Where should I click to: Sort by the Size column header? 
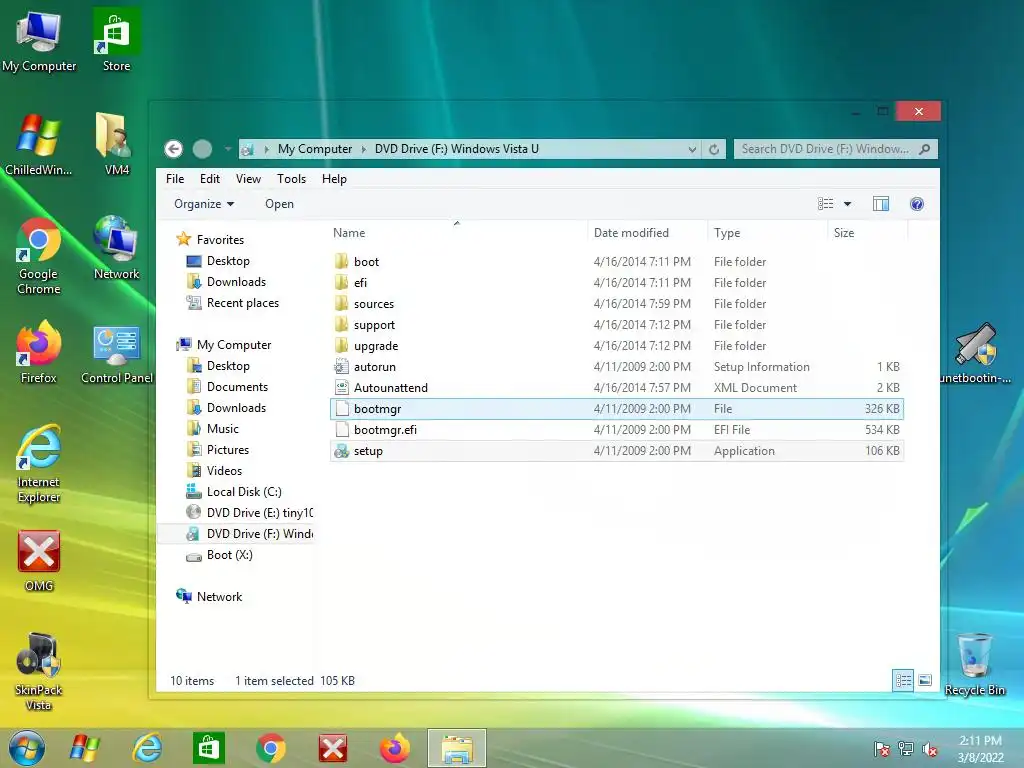(867, 232)
